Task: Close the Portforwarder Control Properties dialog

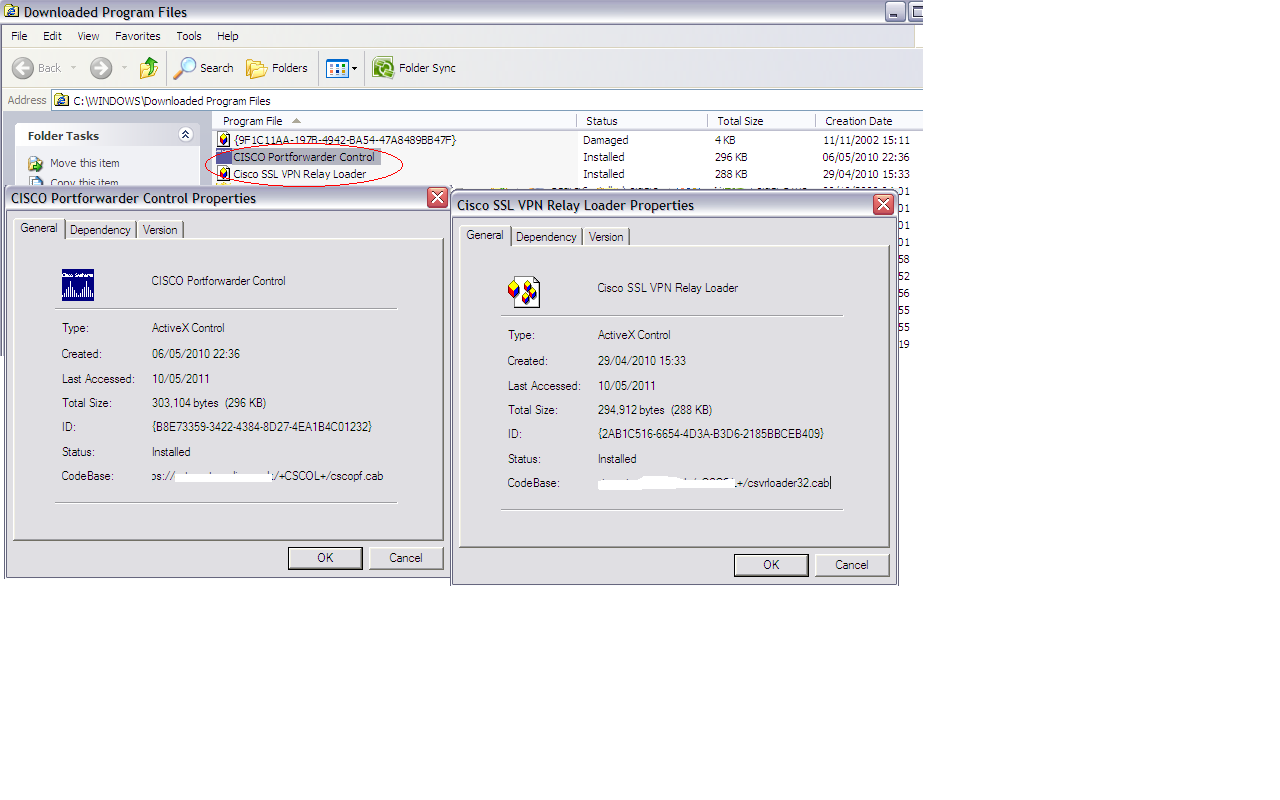Action: (x=437, y=198)
